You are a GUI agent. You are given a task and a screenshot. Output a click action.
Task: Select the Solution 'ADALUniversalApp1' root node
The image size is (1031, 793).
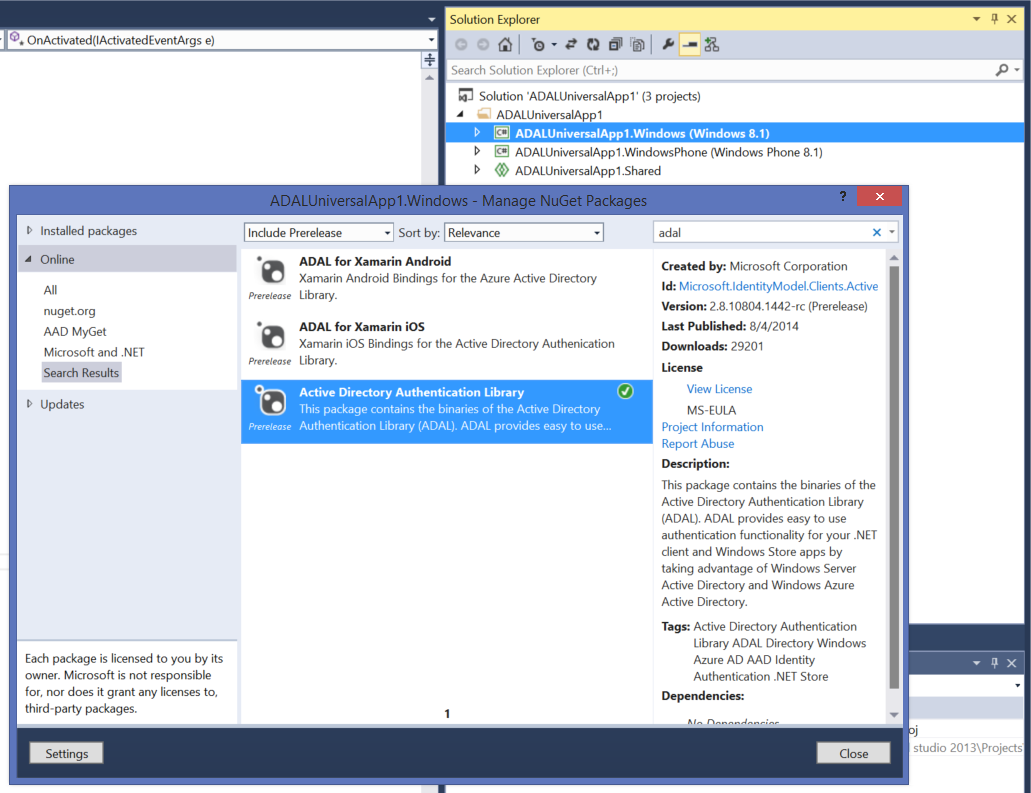click(589, 96)
